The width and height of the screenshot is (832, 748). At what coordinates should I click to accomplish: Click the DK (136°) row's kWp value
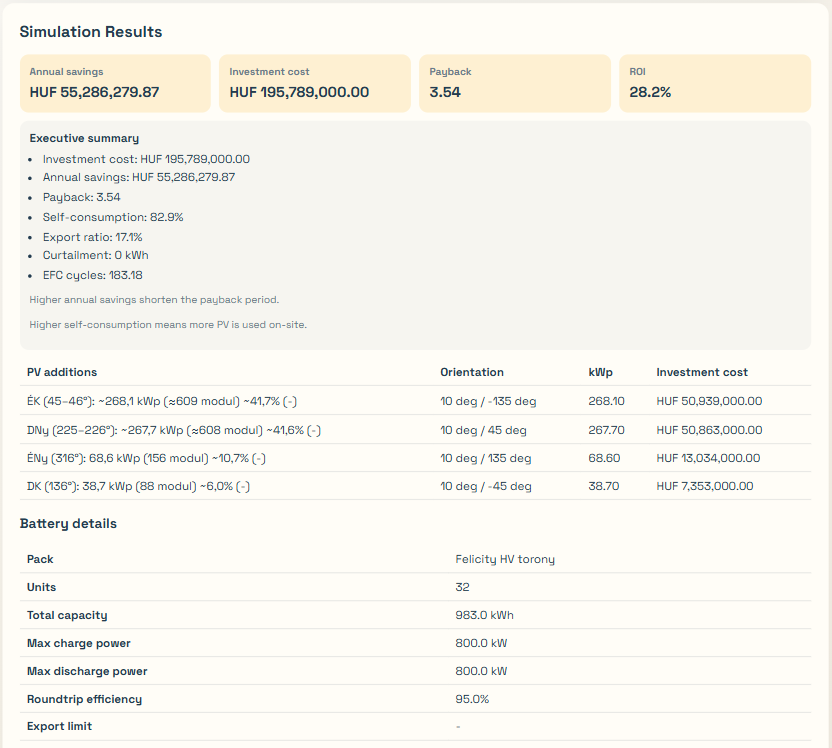[604, 486]
